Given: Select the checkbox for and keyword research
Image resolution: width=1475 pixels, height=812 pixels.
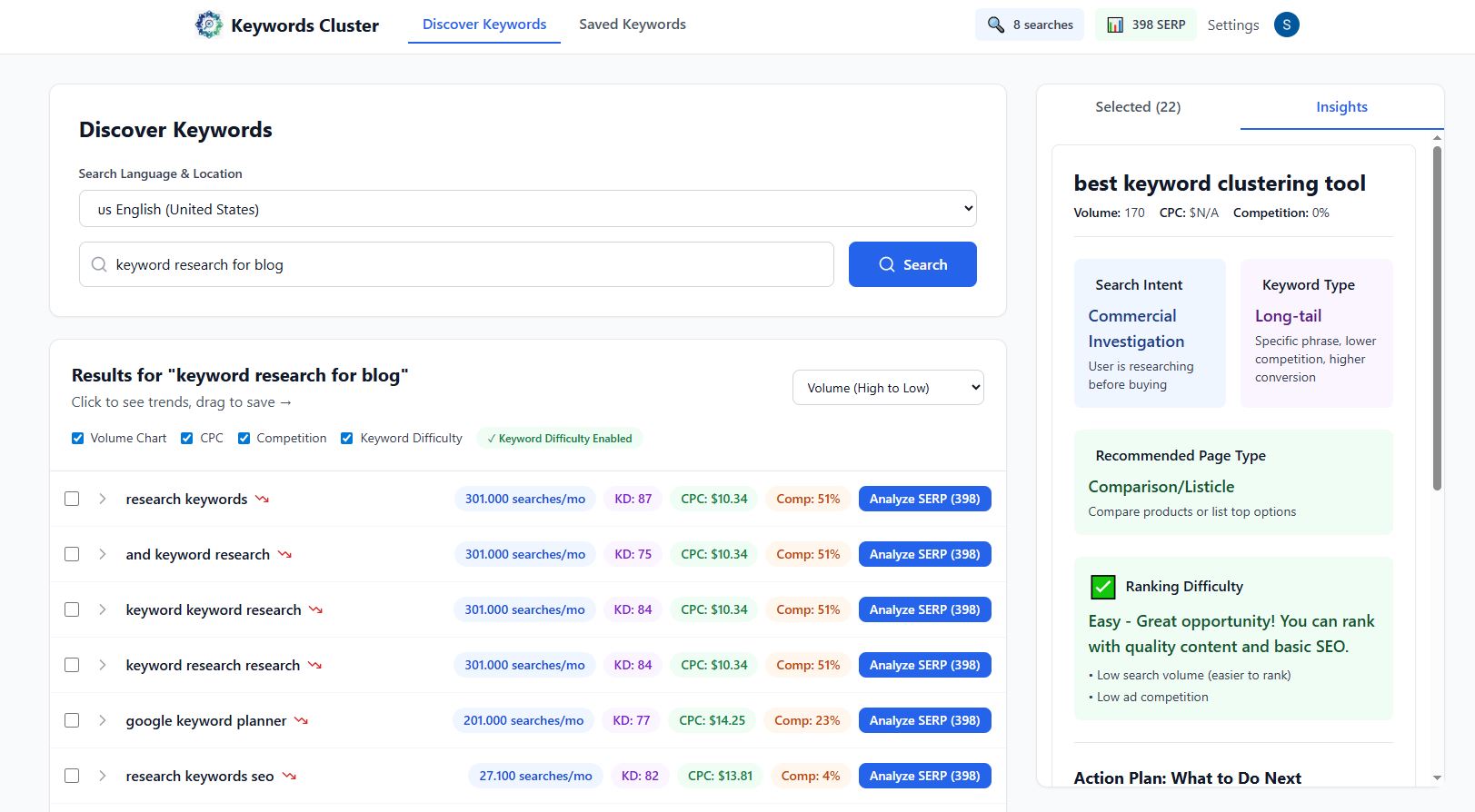Looking at the screenshot, I should point(72,554).
